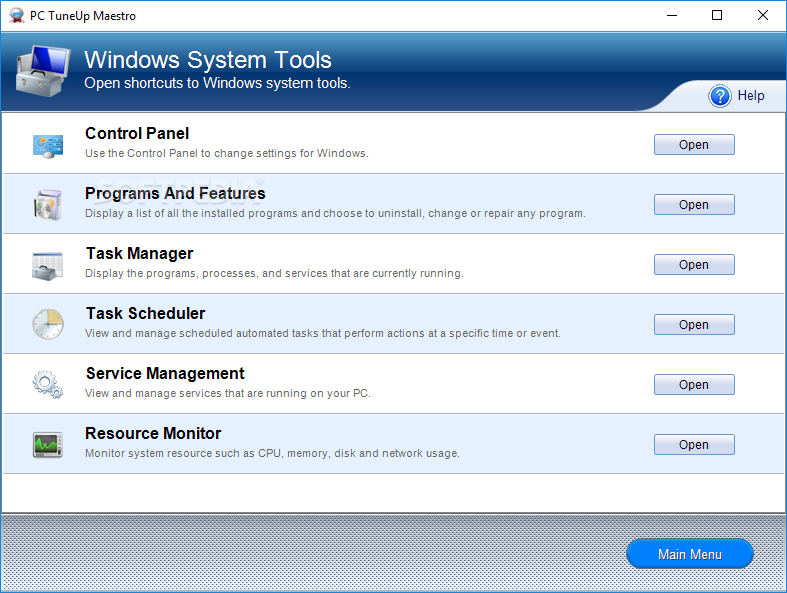
Task: Open Service Management
Action: click(x=694, y=385)
